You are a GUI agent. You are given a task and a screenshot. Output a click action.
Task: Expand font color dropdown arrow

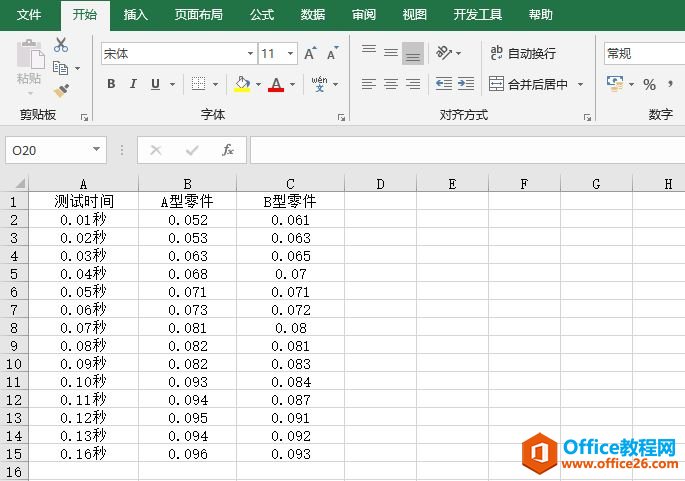292,84
